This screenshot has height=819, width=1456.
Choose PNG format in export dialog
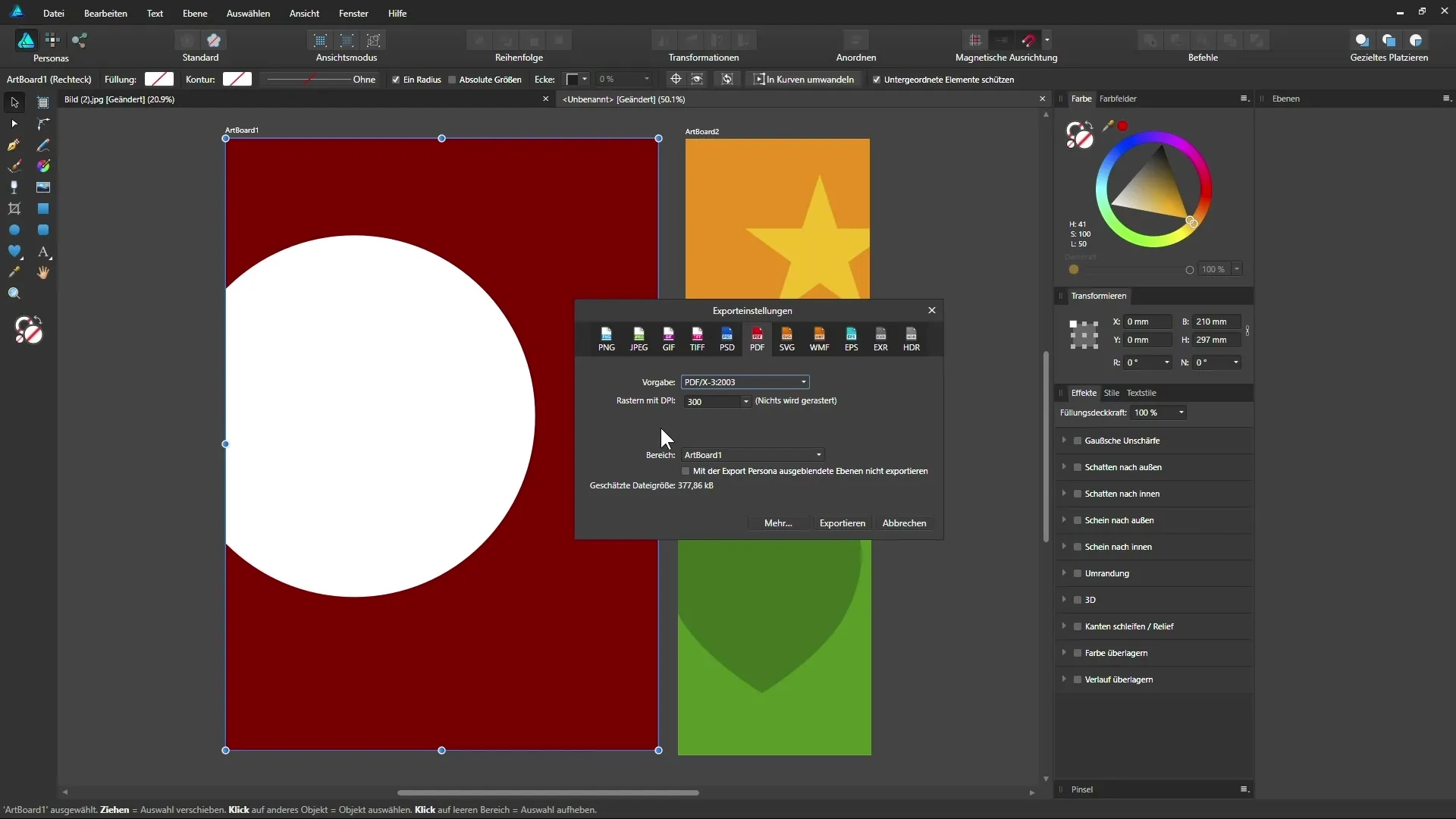(607, 339)
